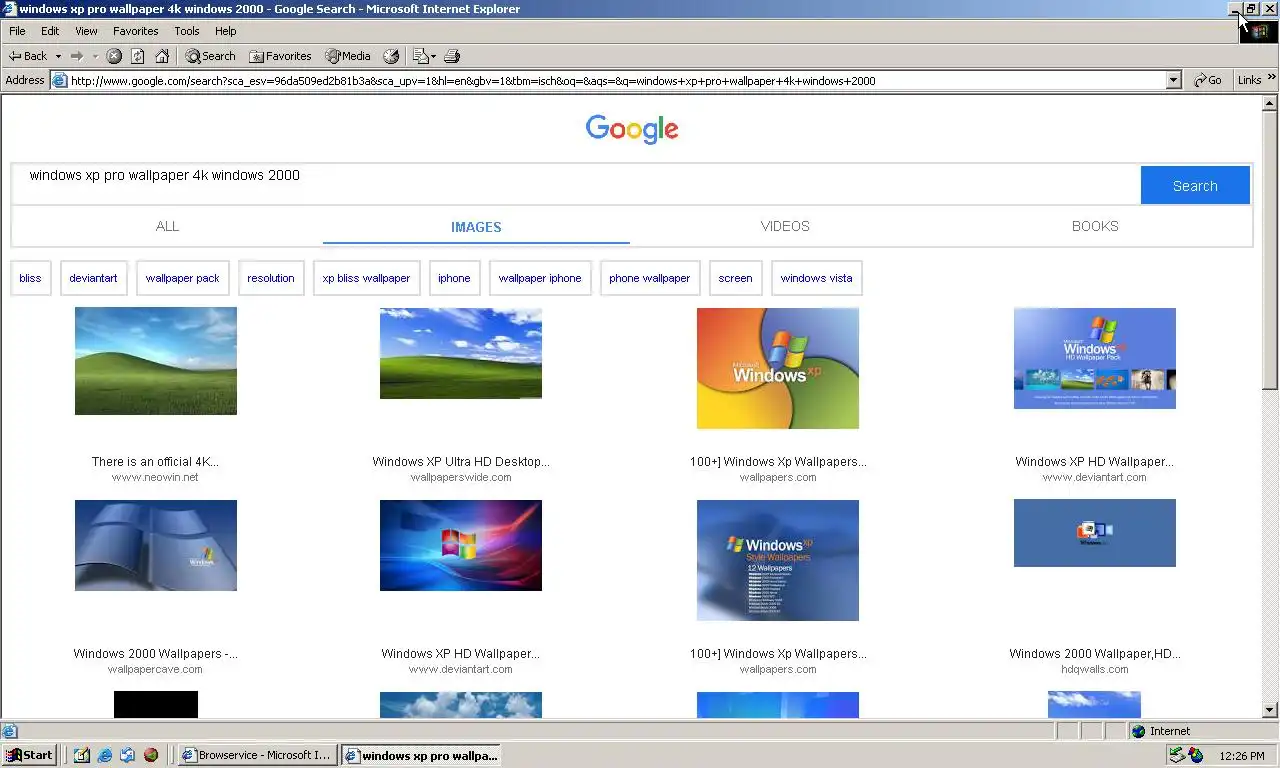Go to the Home page icon
The height and width of the screenshot is (768, 1280).
click(162, 56)
